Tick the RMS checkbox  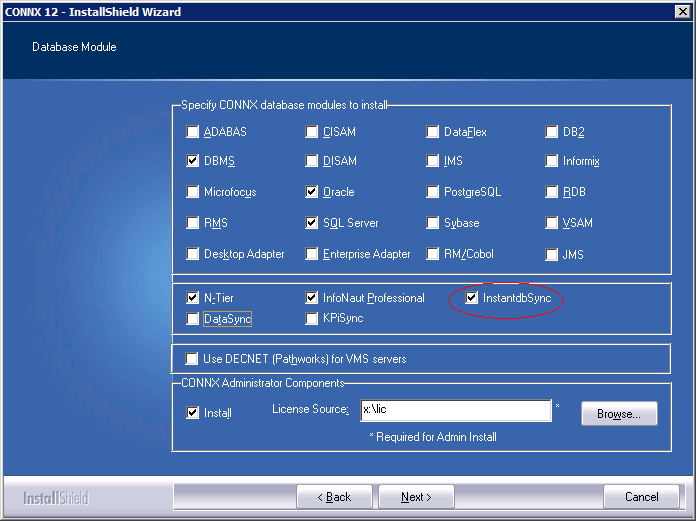coord(192,222)
